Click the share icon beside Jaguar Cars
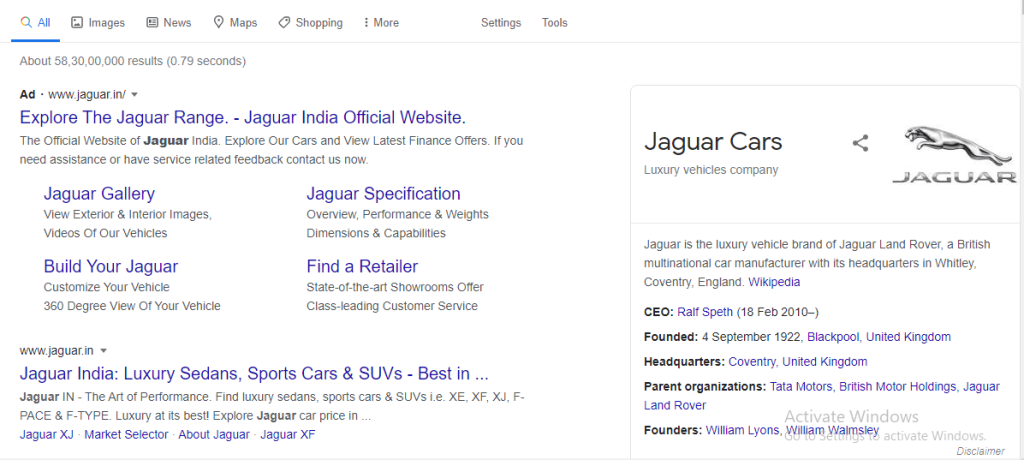The height and width of the screenshot is (460, 1024). click(861, 143)
